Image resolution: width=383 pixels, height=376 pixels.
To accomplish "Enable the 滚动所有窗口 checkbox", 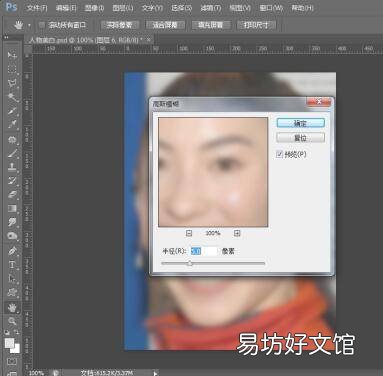I will point(42,25).
